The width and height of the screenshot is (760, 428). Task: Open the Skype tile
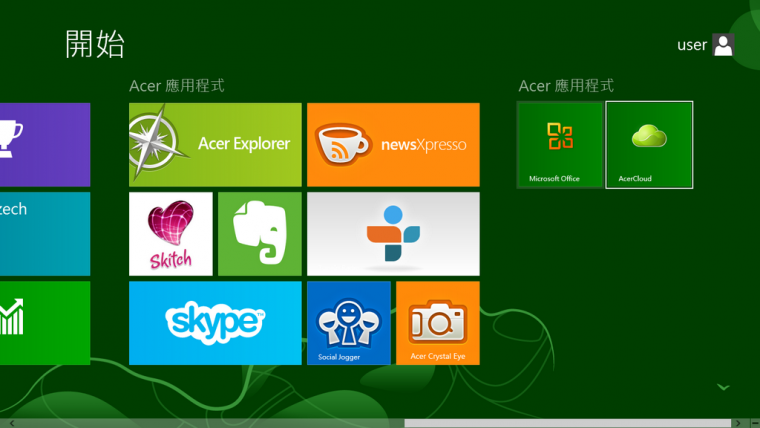tap(215, 322)
